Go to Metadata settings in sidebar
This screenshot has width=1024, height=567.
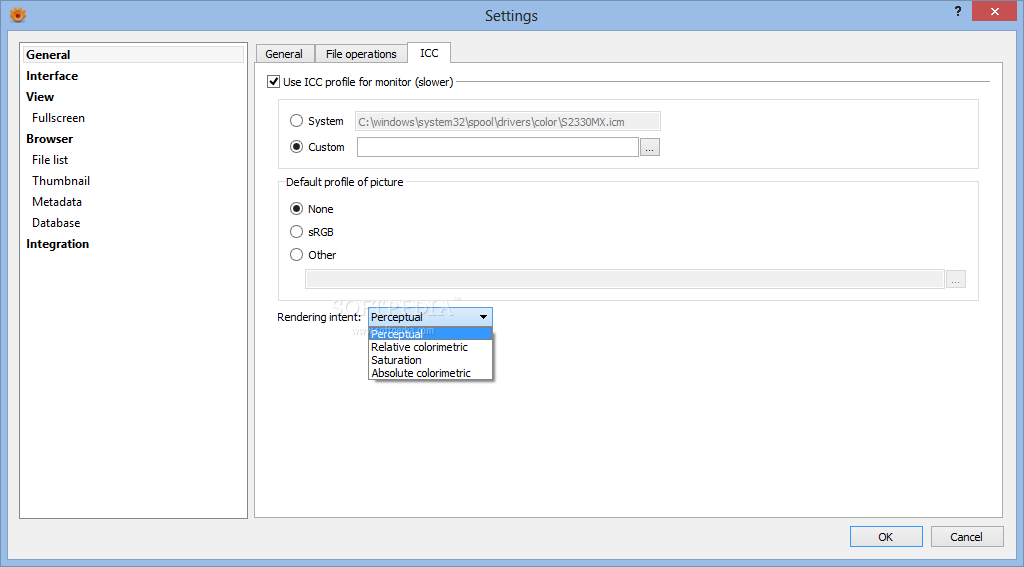[x=57, y=202]
